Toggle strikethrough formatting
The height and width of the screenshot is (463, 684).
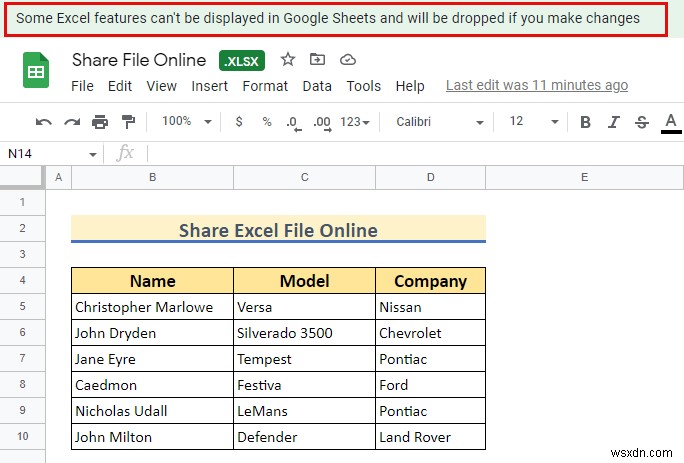coord(642,122)
